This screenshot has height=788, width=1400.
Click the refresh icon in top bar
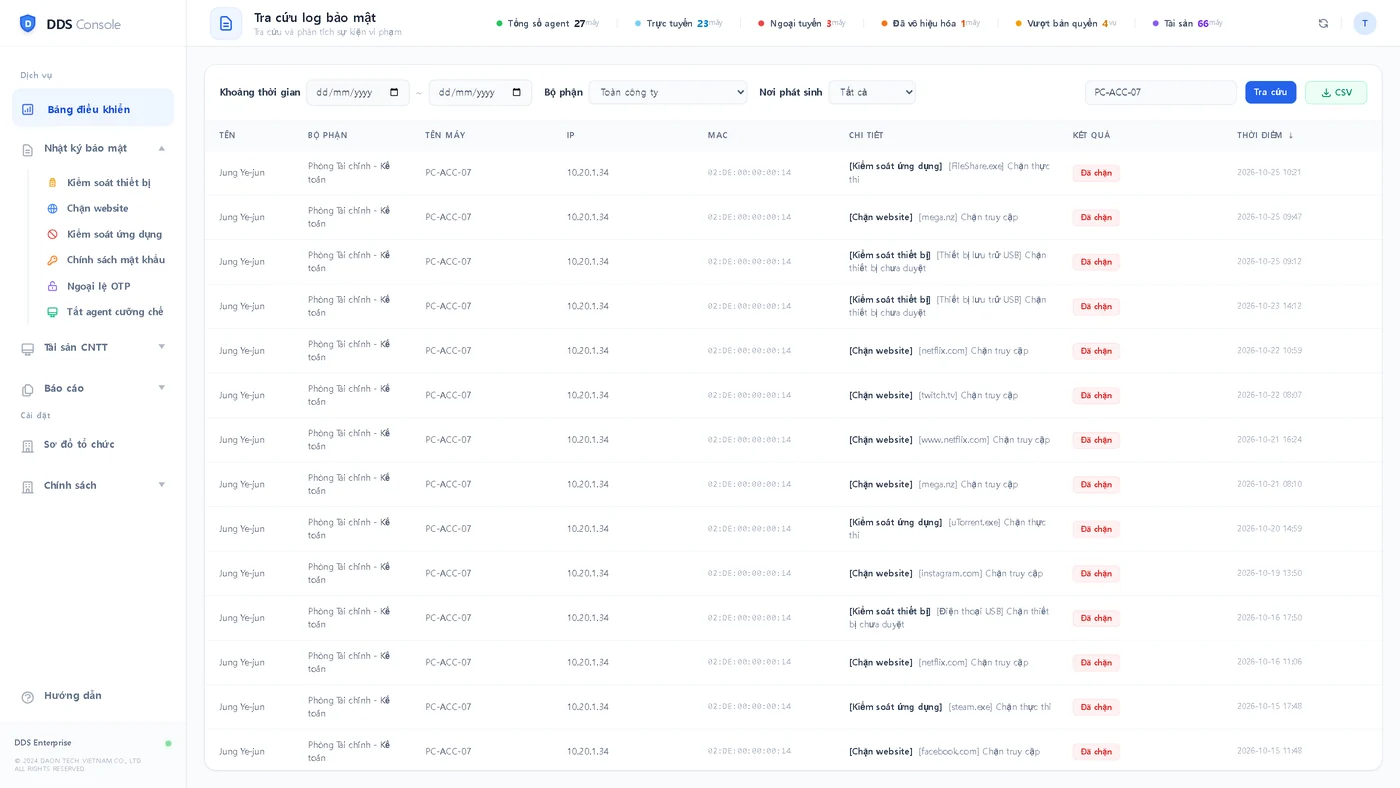point(1323,23)
